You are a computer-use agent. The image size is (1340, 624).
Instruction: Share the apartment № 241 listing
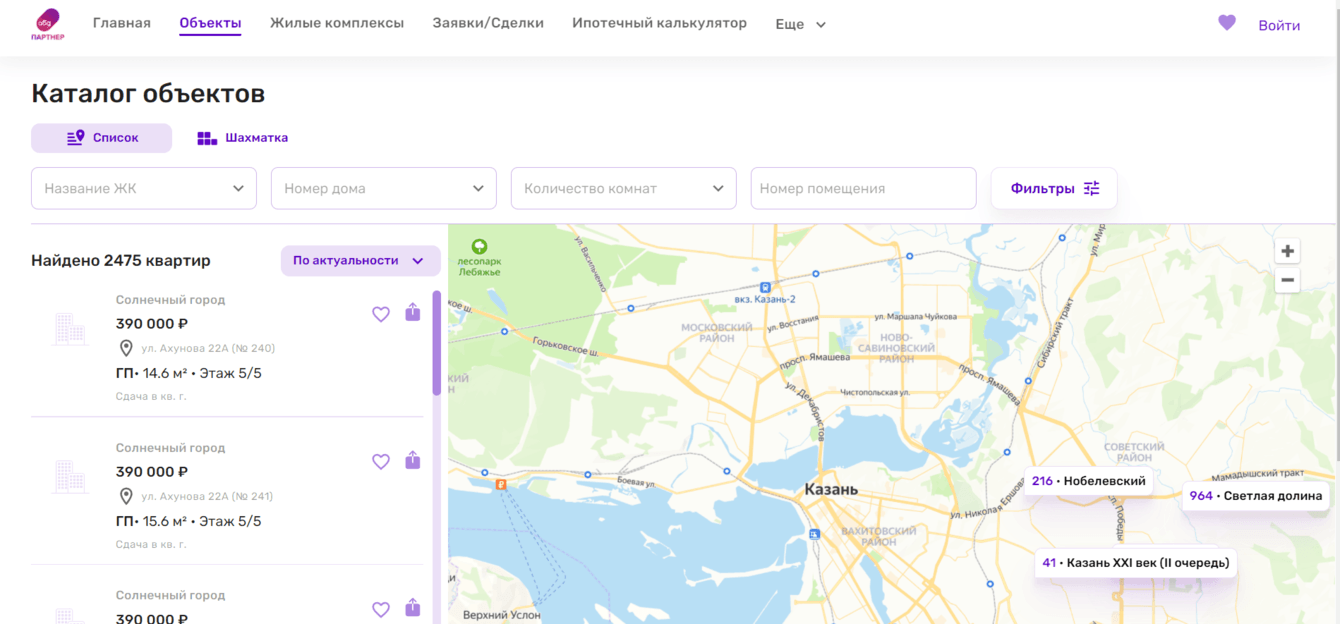pos(413,461)
